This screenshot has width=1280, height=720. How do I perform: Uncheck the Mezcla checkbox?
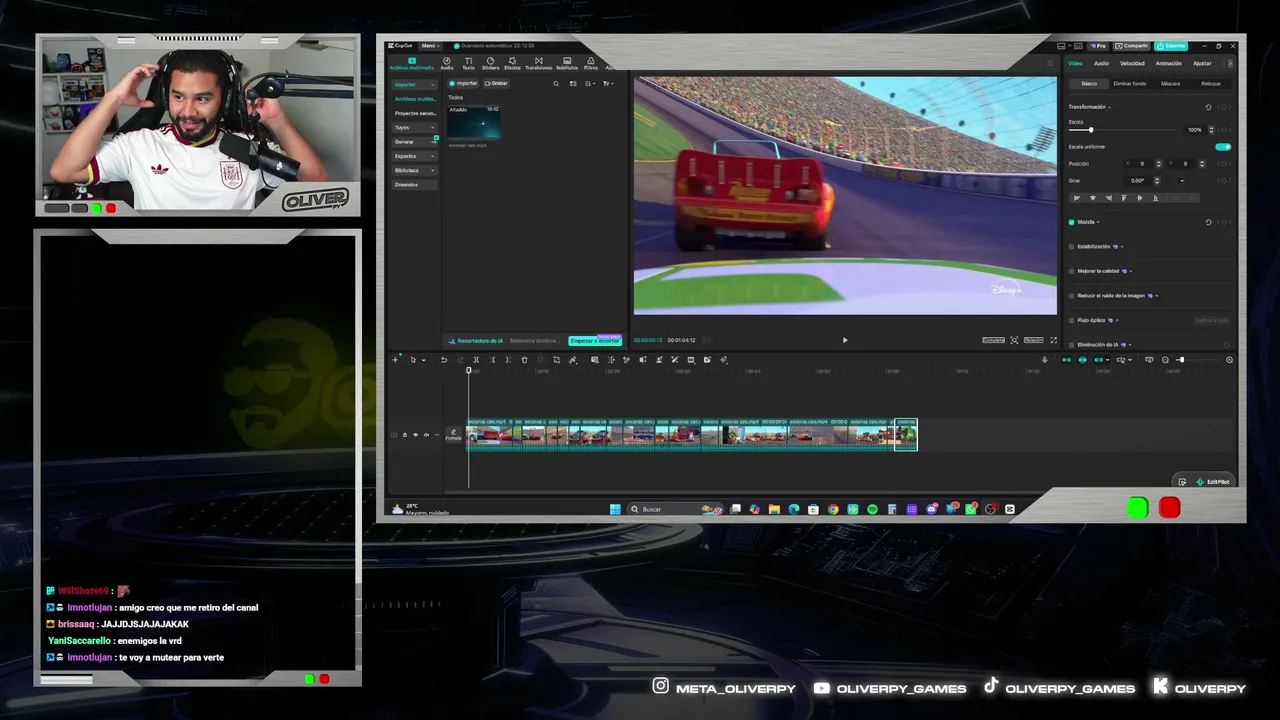point(1072,222)
